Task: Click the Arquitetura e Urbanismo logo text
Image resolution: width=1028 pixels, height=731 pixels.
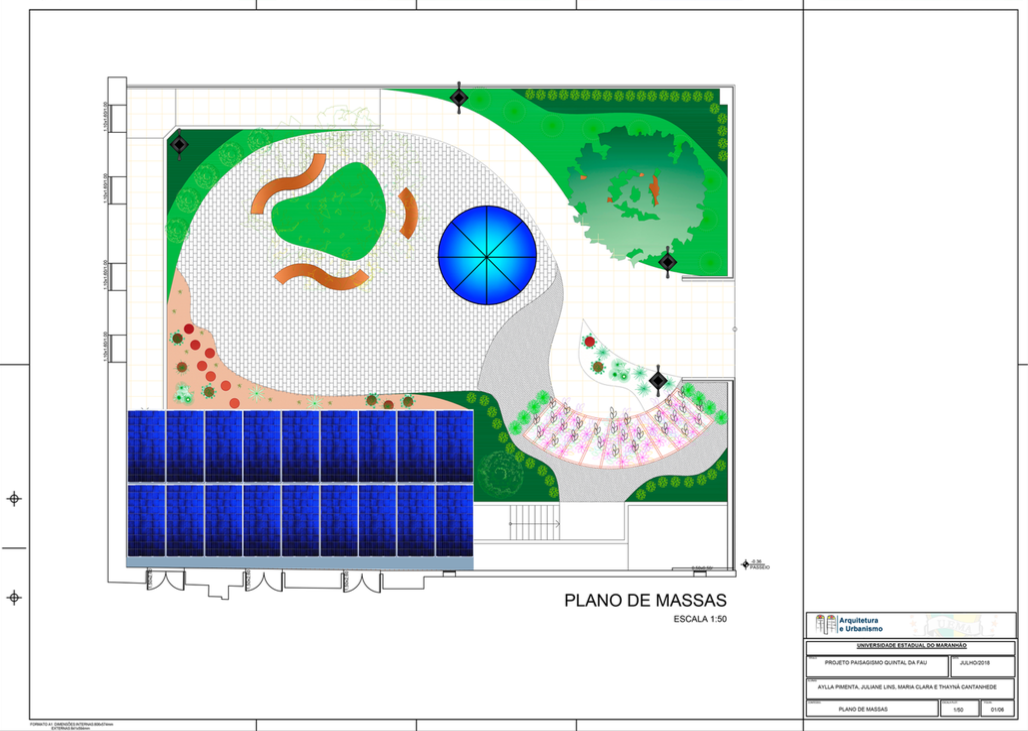Action: (x=861, y=624)
